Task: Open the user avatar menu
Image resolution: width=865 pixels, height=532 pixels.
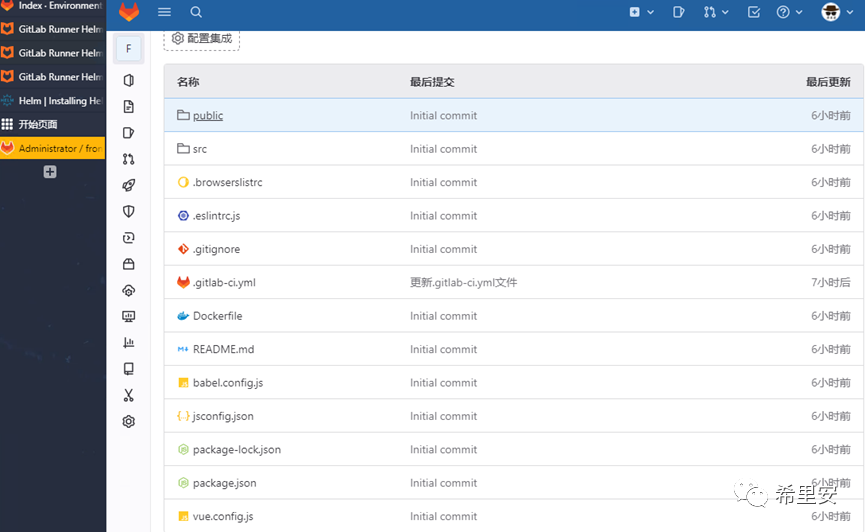Action: tap(837, 12)
